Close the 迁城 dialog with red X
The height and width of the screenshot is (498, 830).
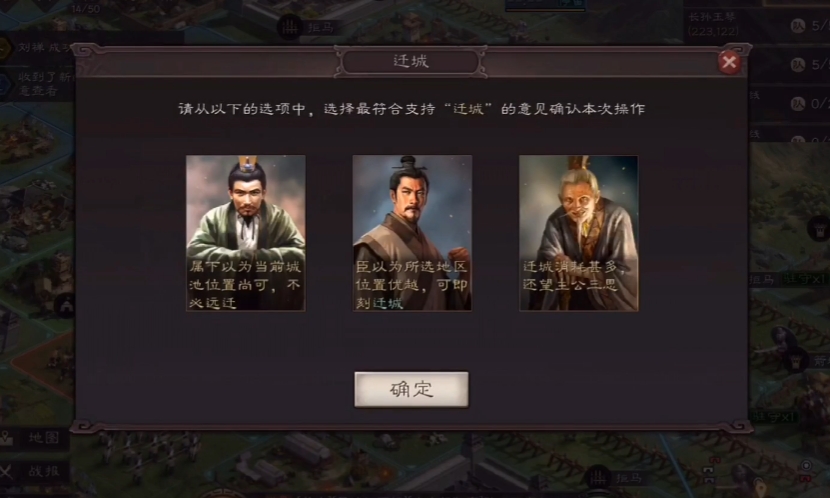click(x=729, y=62)
